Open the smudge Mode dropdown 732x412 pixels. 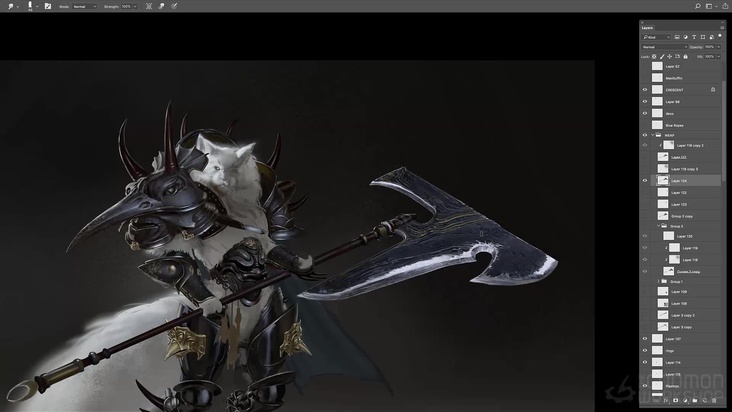tap(84, 7)
